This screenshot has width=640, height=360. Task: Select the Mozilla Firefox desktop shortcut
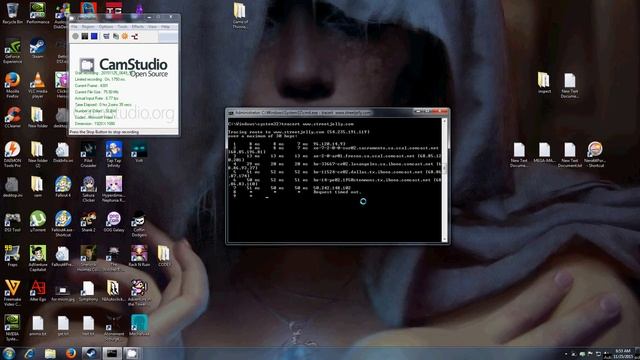(x=12, y=85)
